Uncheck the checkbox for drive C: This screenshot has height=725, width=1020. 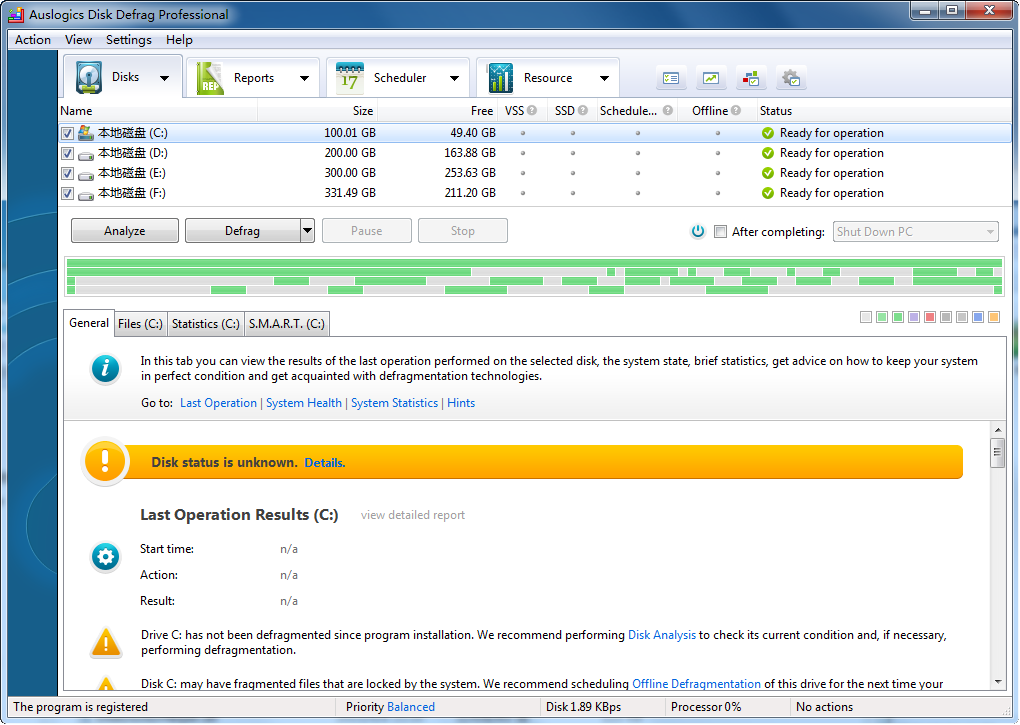point(67,134)
